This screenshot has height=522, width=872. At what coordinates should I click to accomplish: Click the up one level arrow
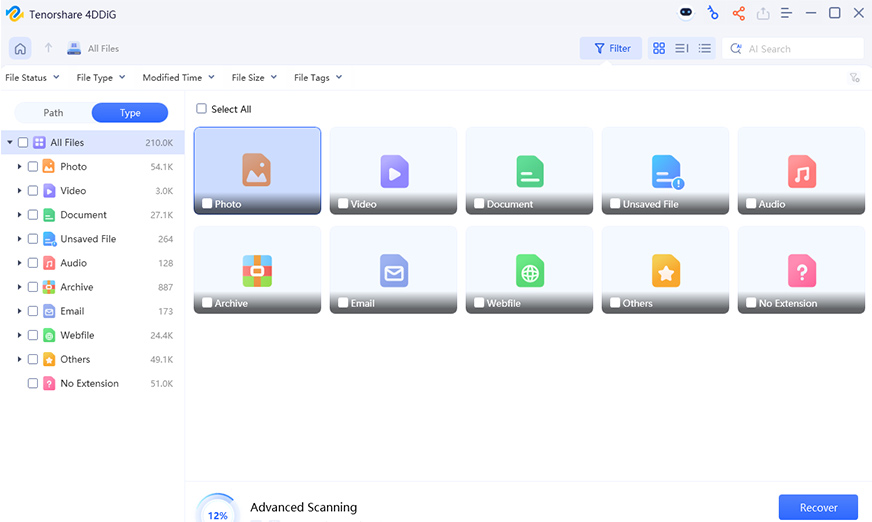pos(48,48)
